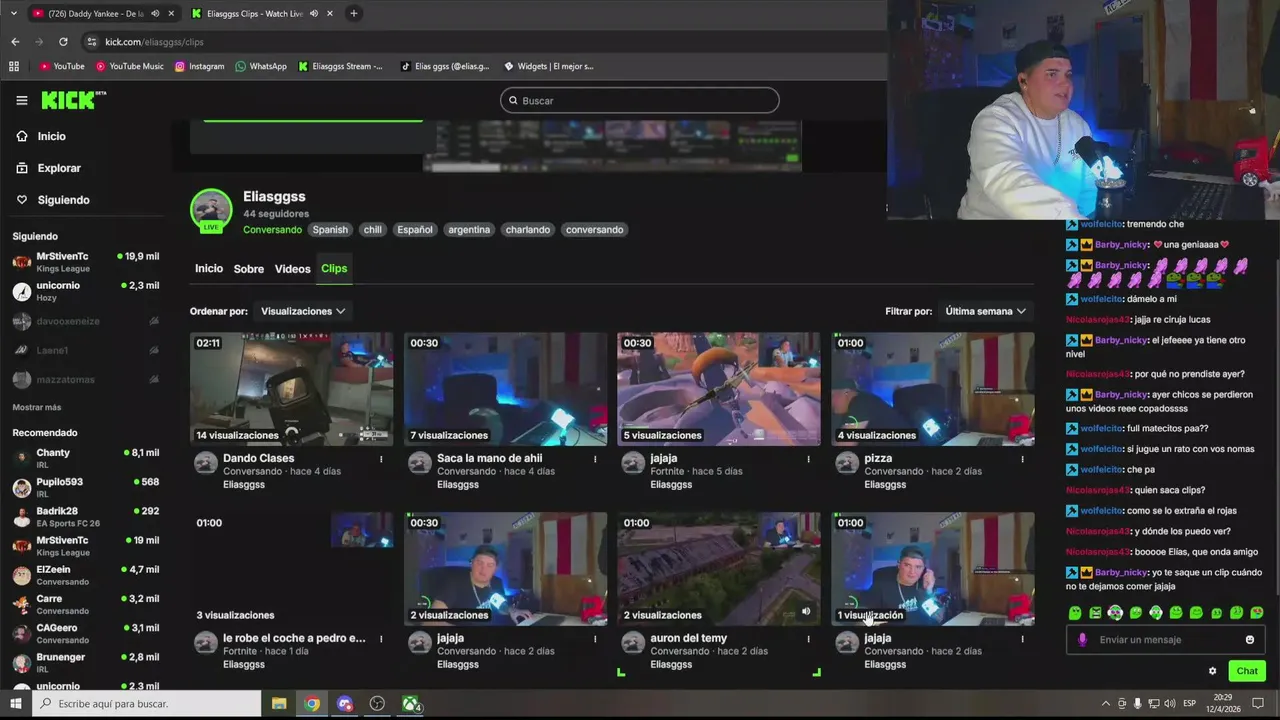Open the Filtrar por Última semana dropdown
This screenshot has width=1280, height=720.
986,311
